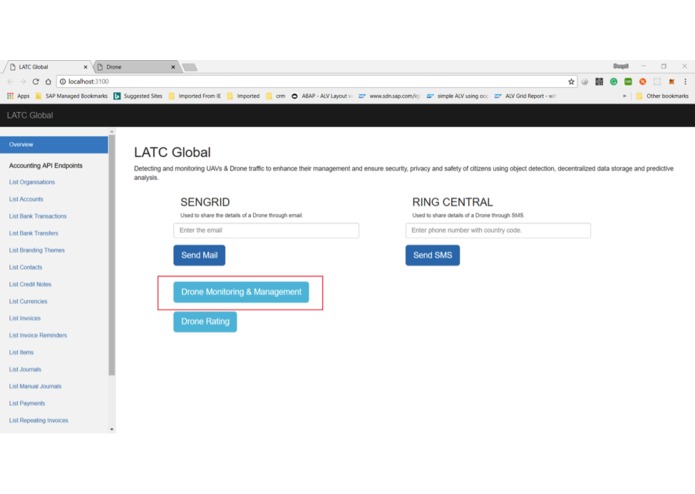The height and width of the screenshot is (494, 695).
Task: Switch to the Drone browser tab
Action: click(135, 67)
